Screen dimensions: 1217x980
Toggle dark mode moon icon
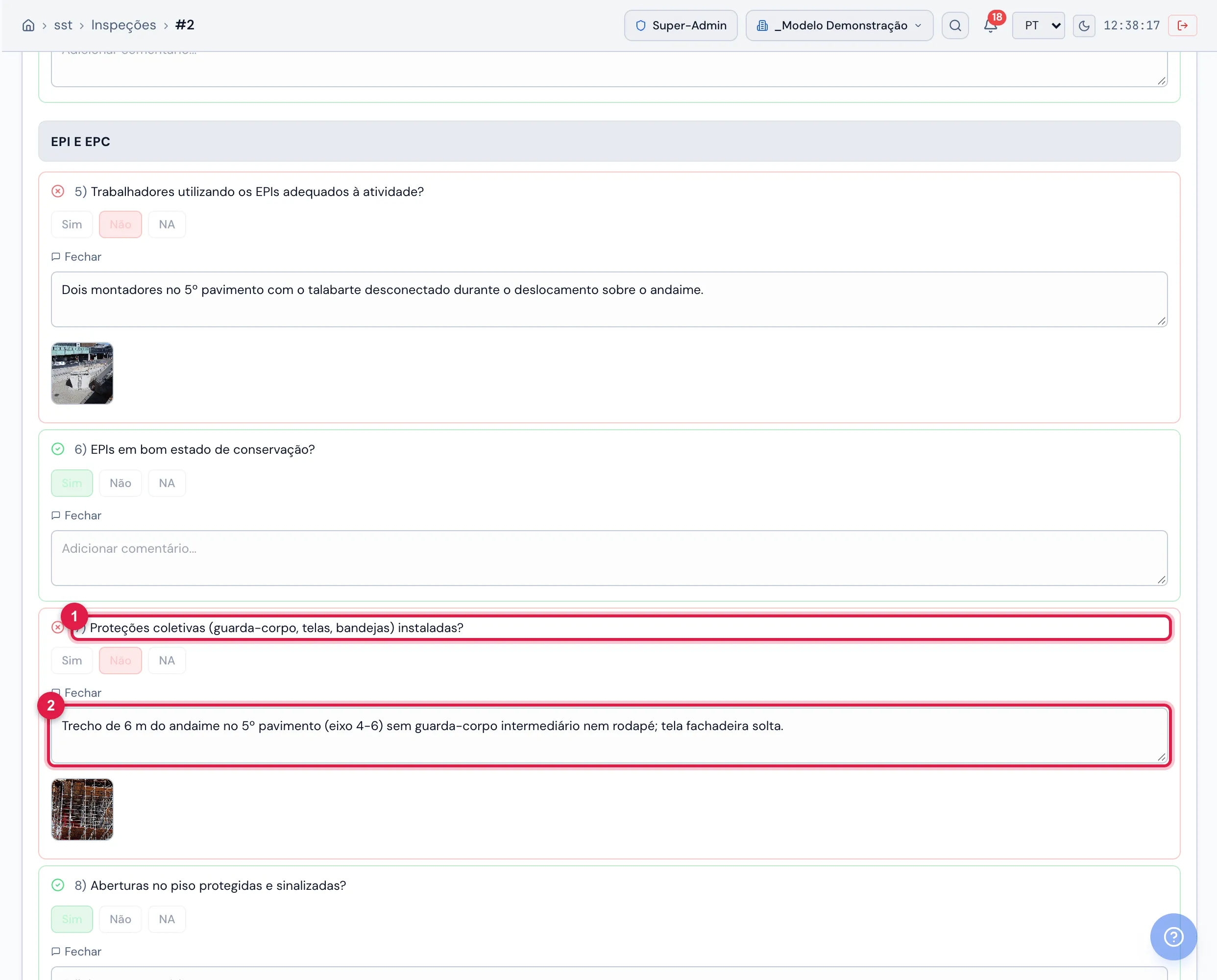pyautogui.click(x=1084, y=25)
